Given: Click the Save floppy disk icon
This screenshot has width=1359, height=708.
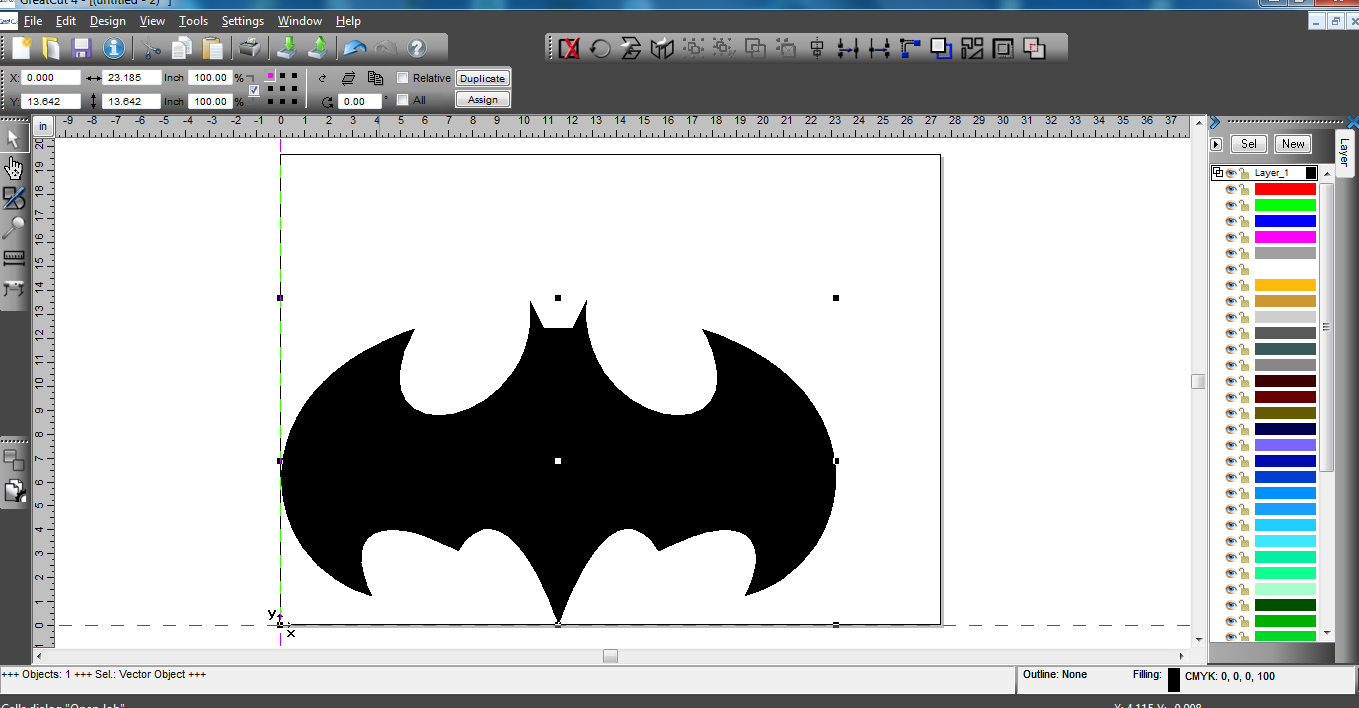Looking at the screenshot, I should (82, 48).
